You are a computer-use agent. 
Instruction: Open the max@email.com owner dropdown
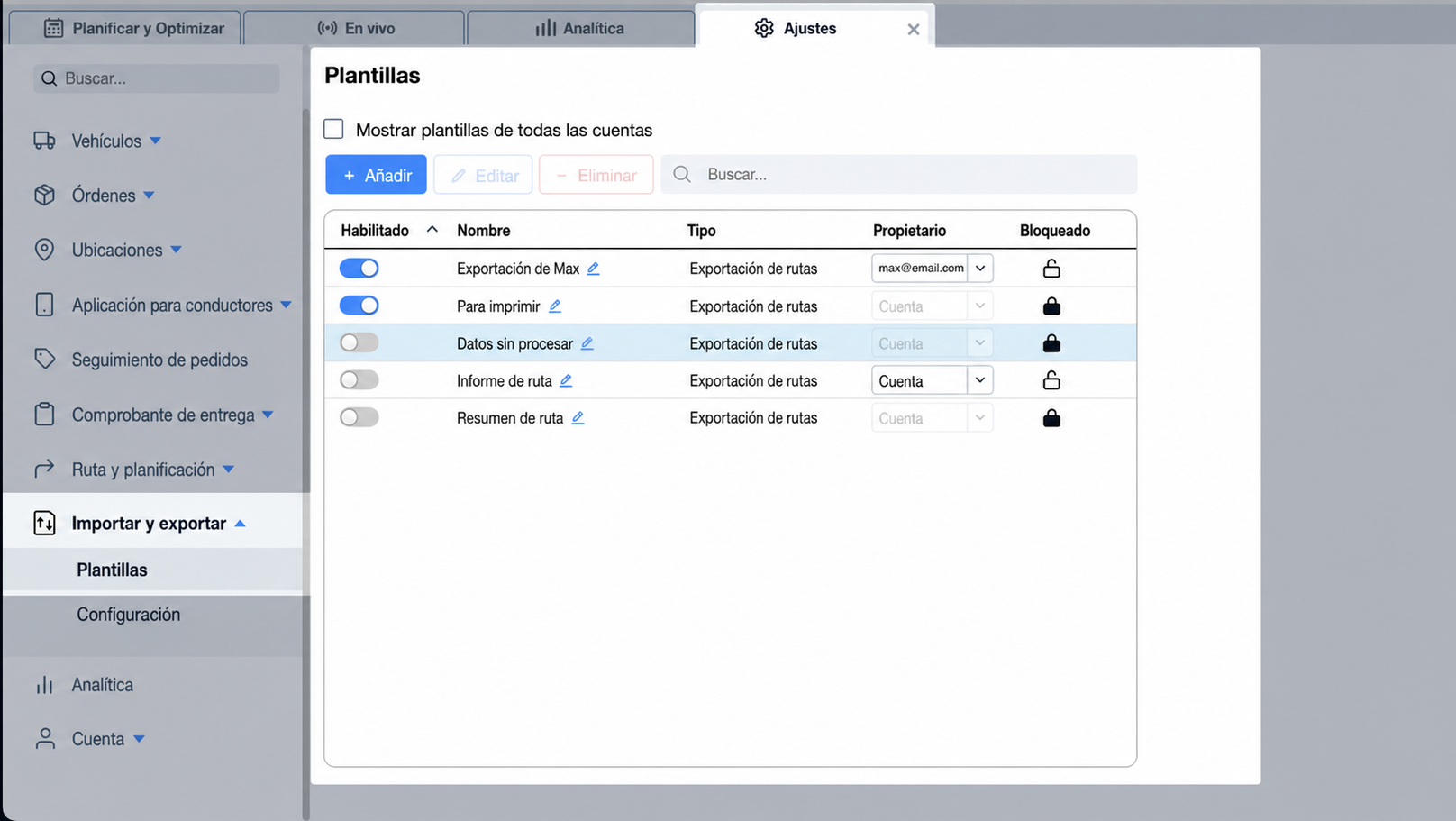(x=980, y=268)
